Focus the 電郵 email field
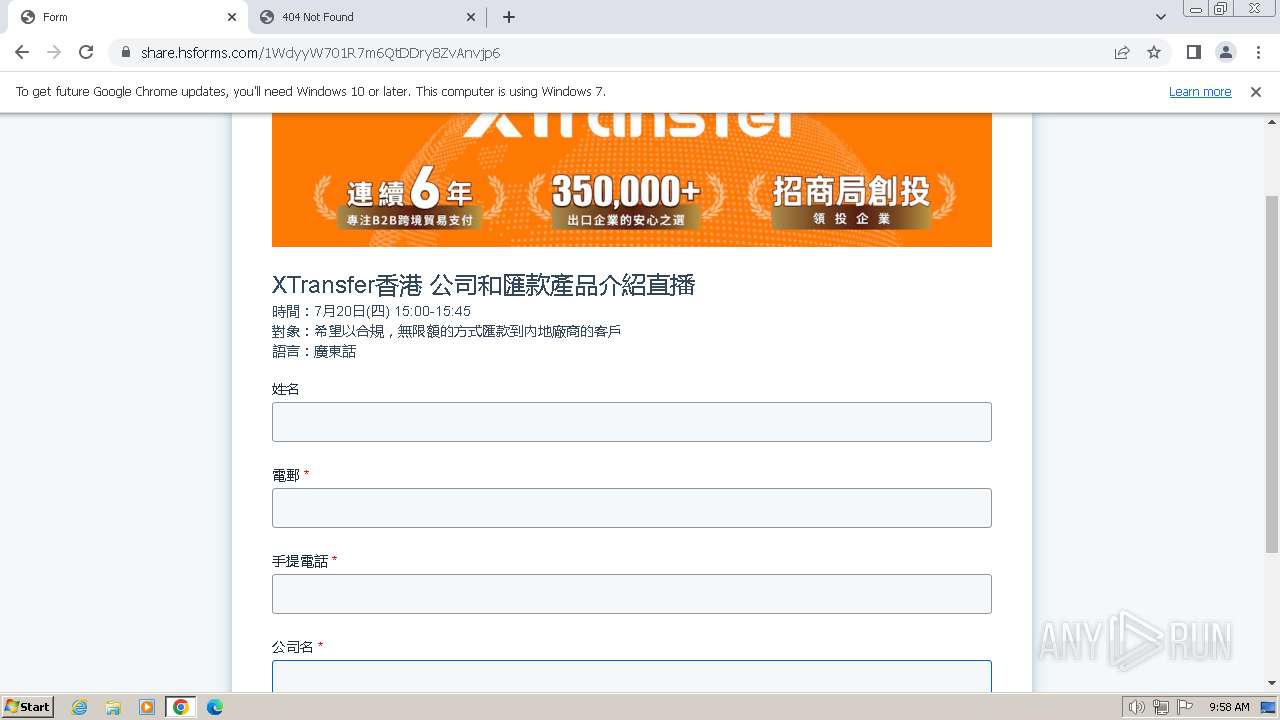 click(632, 508)
